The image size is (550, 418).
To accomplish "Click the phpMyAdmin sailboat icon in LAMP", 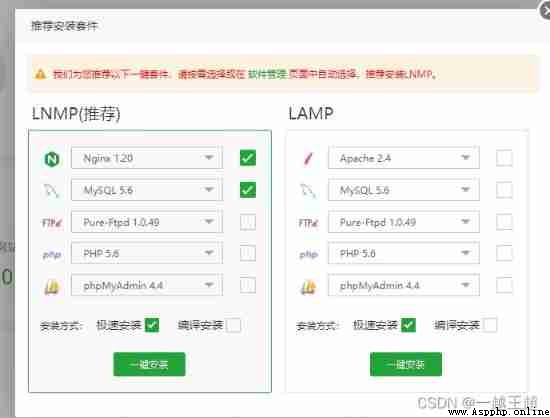I will point(309,286).
